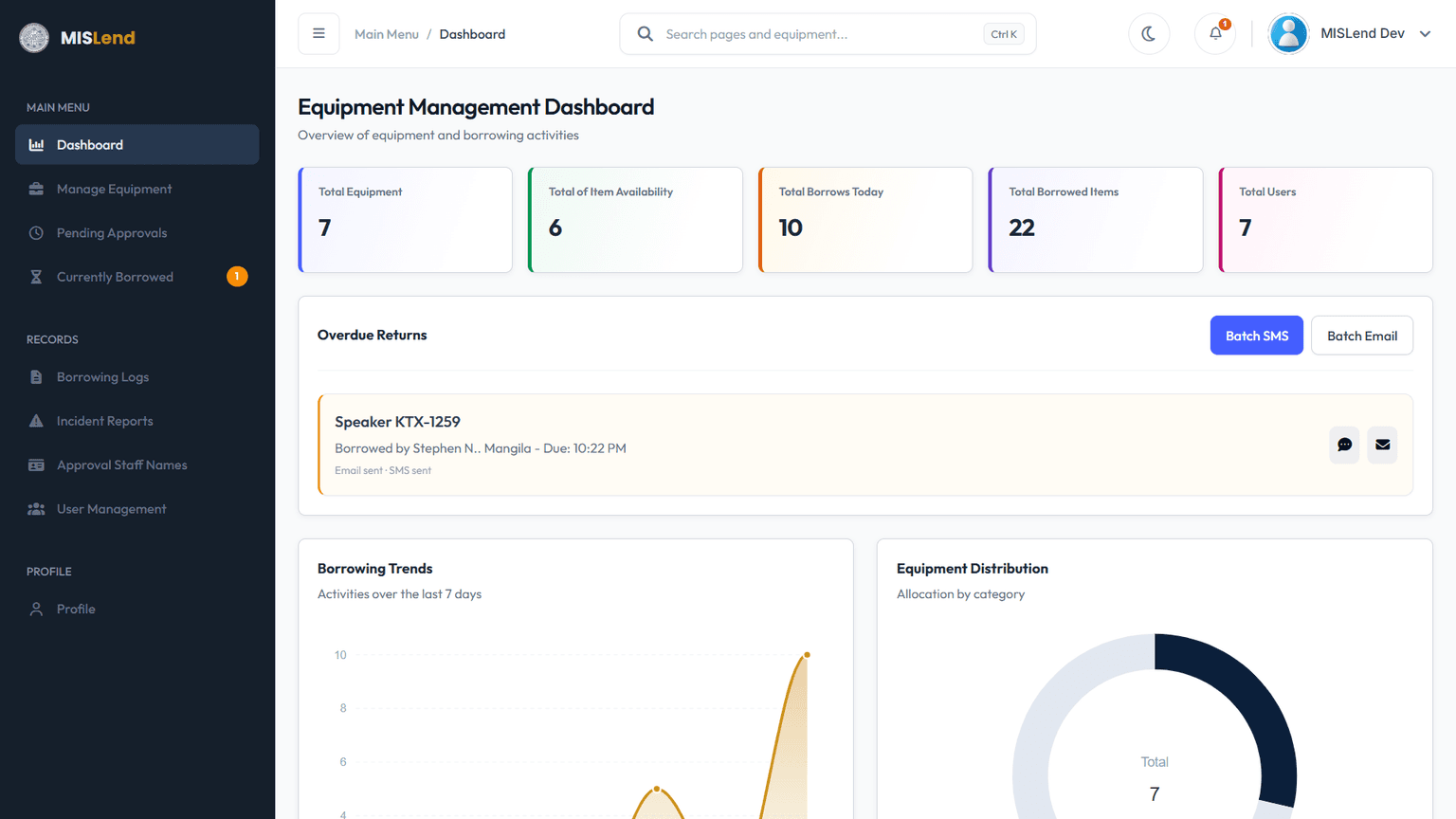This screenshot has width=1456, height=819.
Task: Click the Currently Borrowed hourglass icon
Action: (36, 277)
